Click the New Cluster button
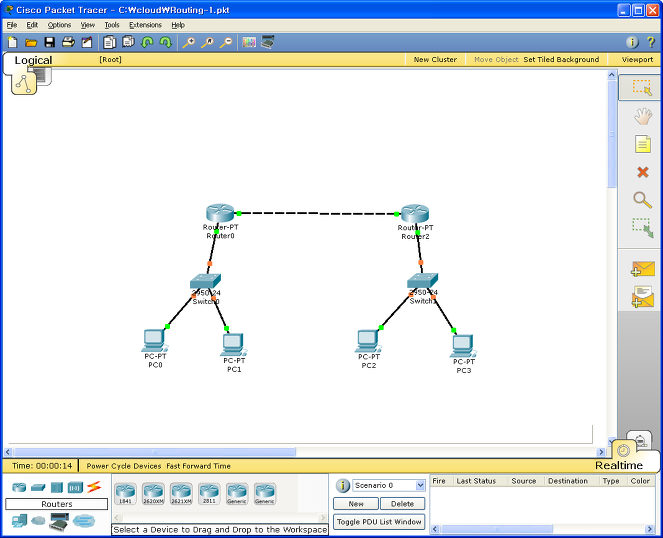The width and height of the screenshot is (663, 538). point(435,60)
